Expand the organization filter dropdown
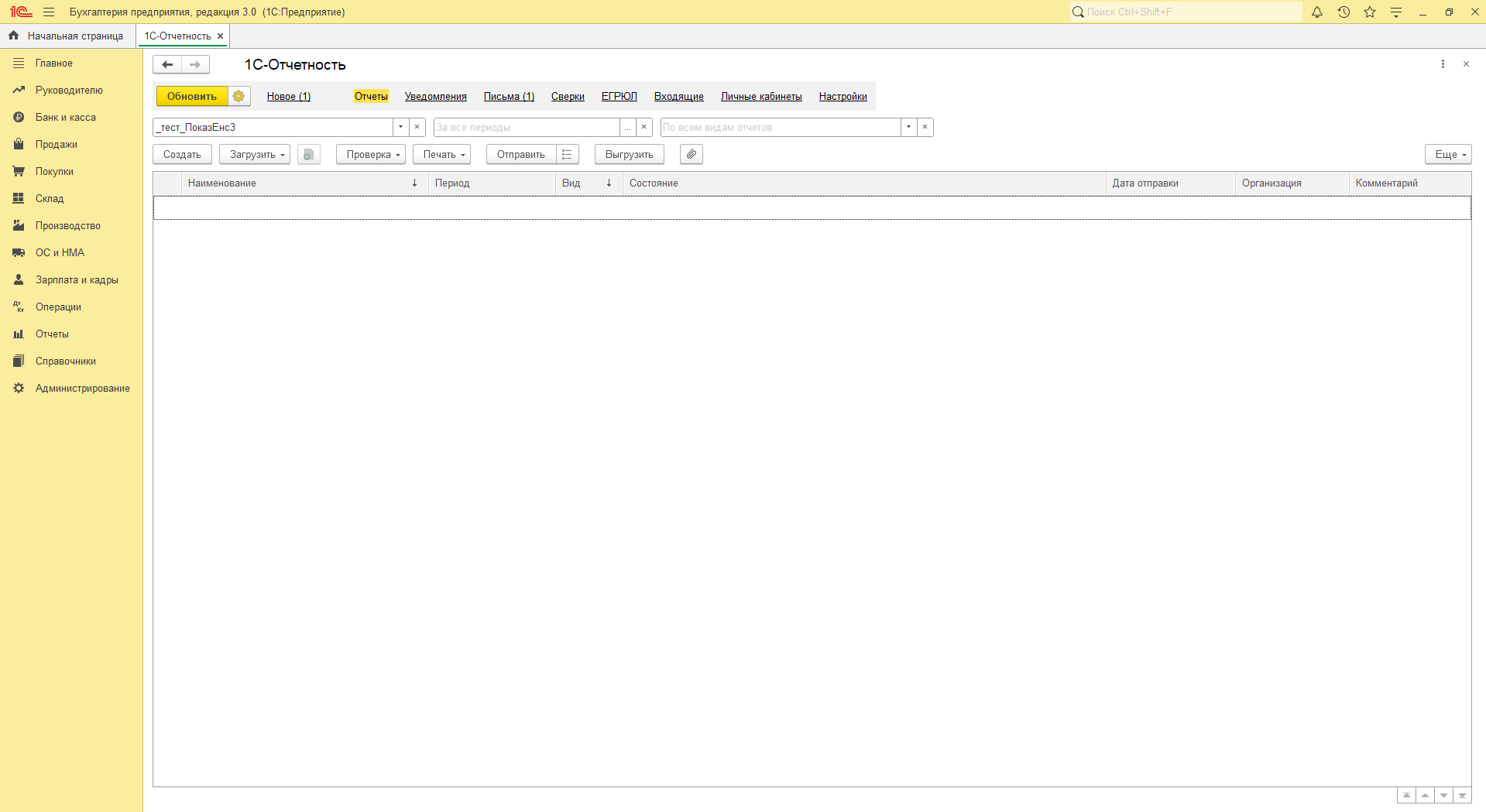 400,127
